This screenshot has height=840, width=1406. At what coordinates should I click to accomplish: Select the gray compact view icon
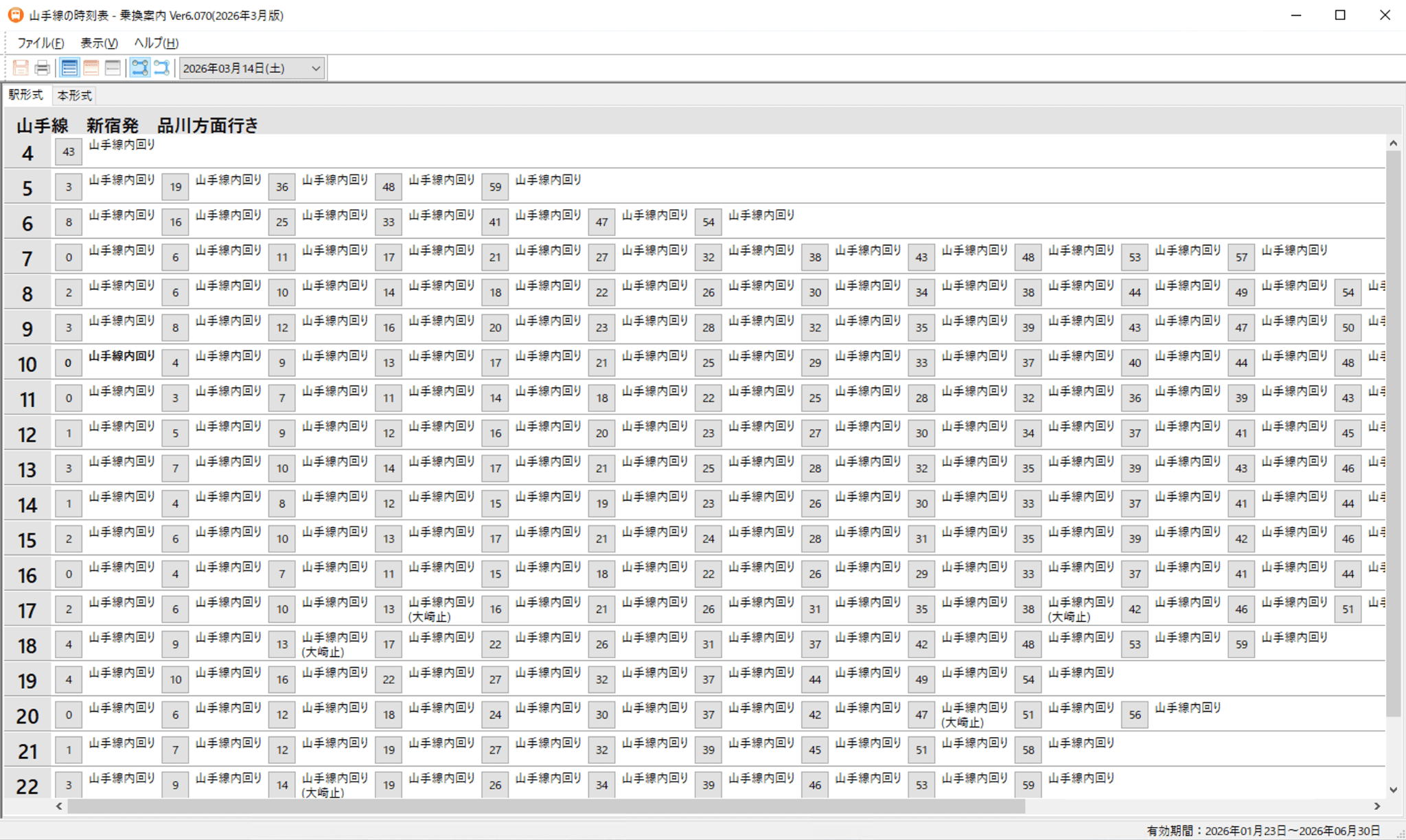click(x=113, y=68)
